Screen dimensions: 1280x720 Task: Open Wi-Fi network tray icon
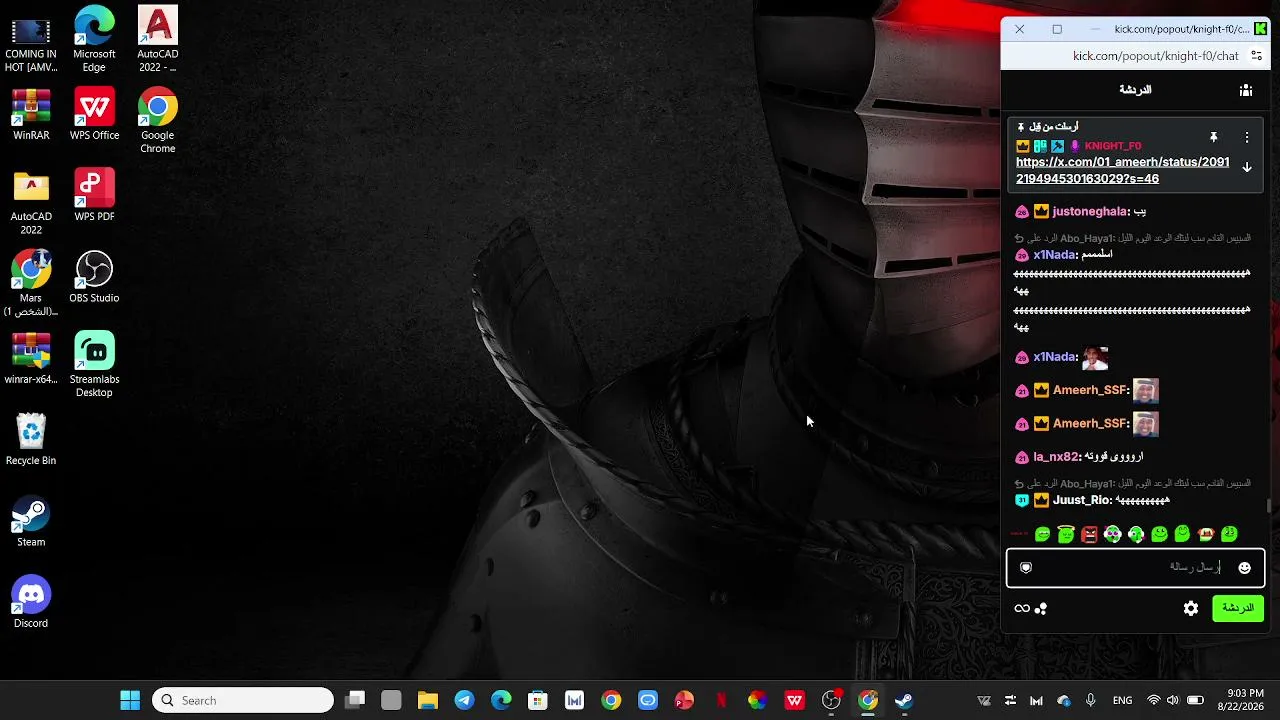point(1154,700)
